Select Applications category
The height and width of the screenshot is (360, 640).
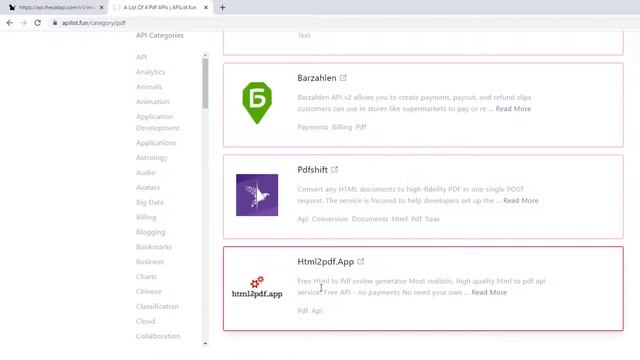click(156, 143)
